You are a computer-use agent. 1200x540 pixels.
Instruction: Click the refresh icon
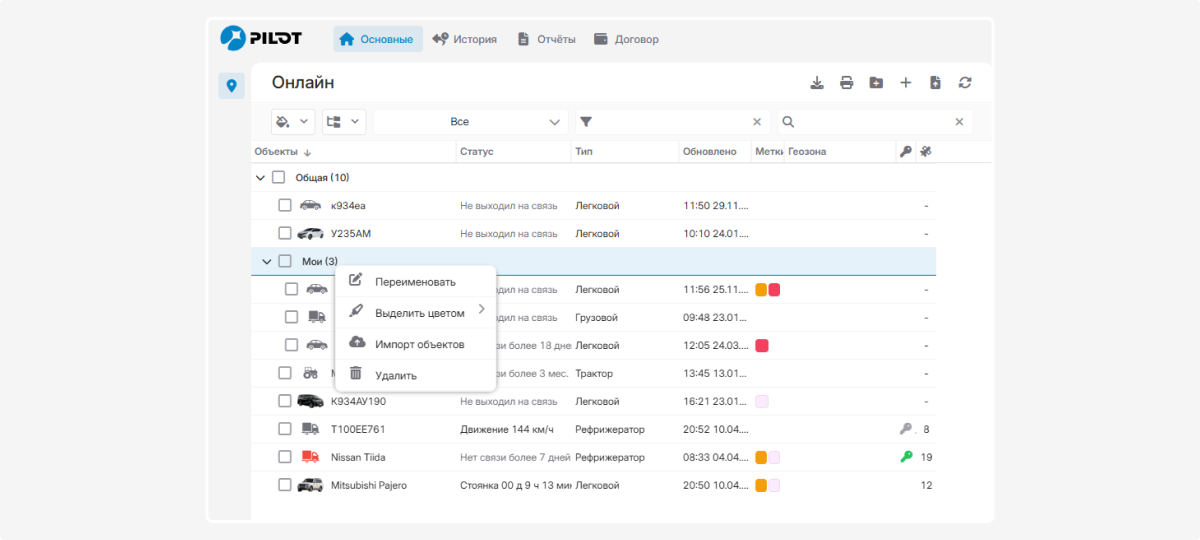(965, 83)
